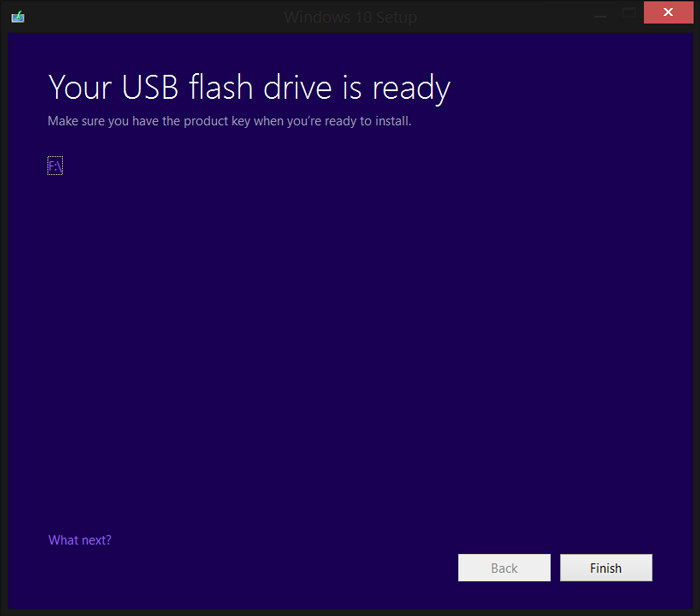Click the Windows 10 Setup app icon

coord(18,16)
